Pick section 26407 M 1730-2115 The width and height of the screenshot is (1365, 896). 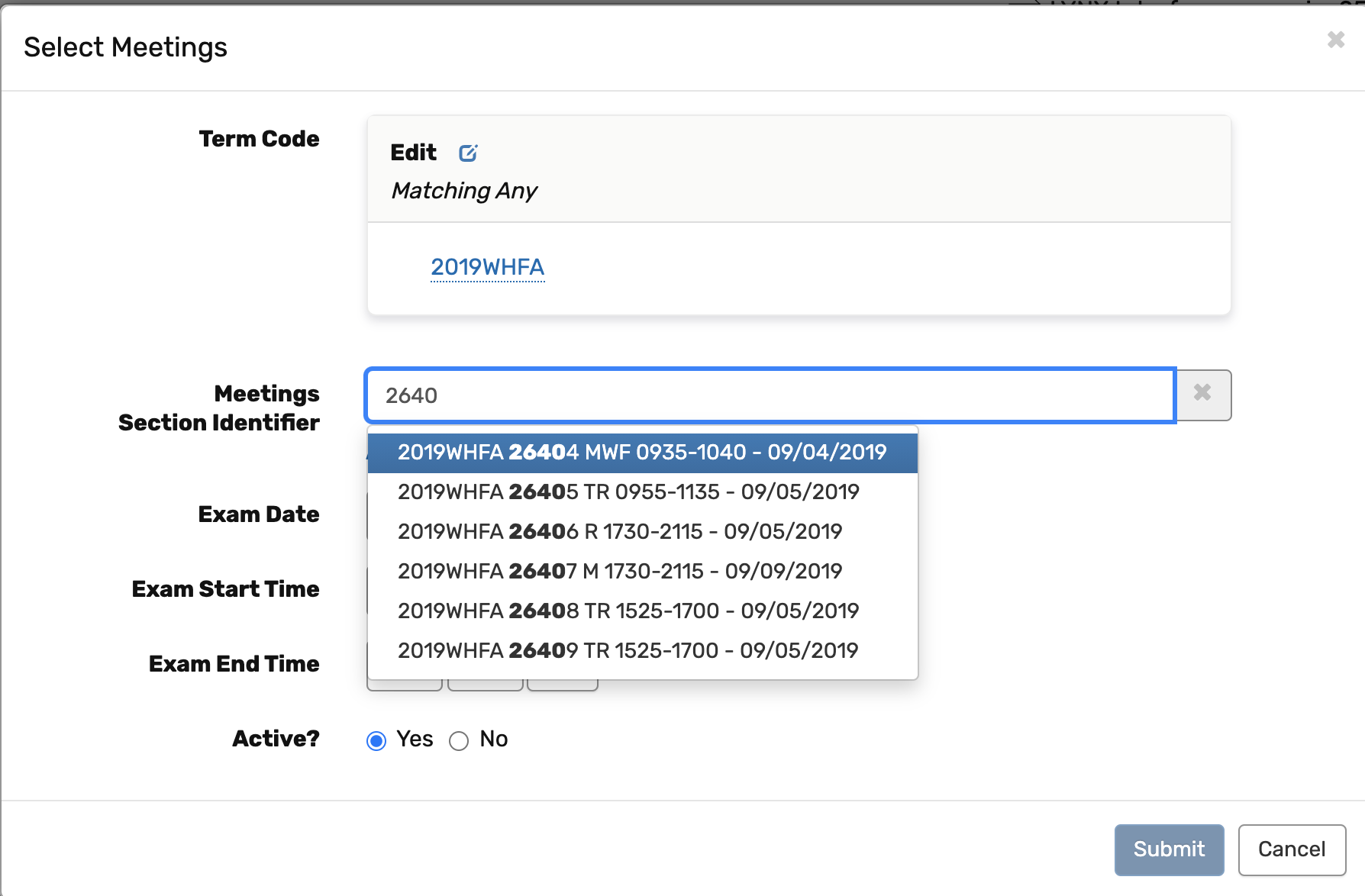click(619, 572)
